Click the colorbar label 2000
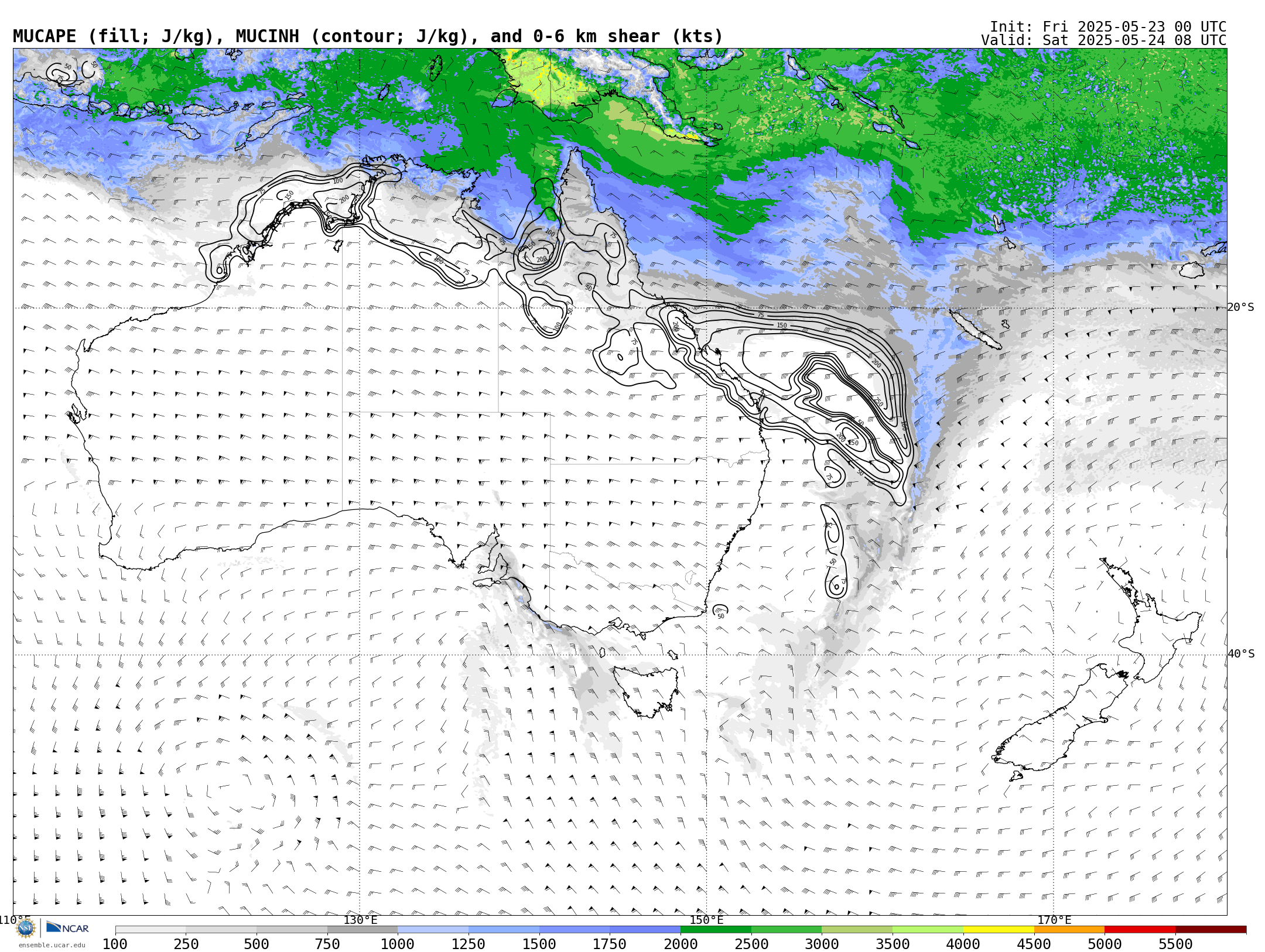 (681, 944)
